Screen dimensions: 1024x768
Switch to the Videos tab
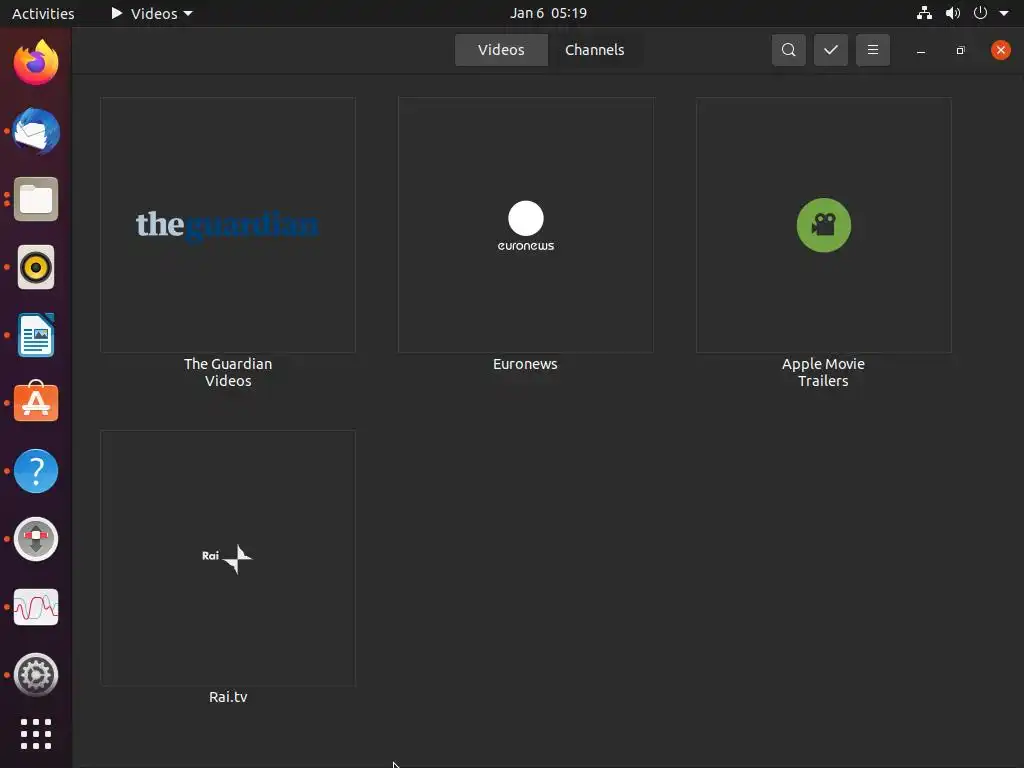coord(501,50)
